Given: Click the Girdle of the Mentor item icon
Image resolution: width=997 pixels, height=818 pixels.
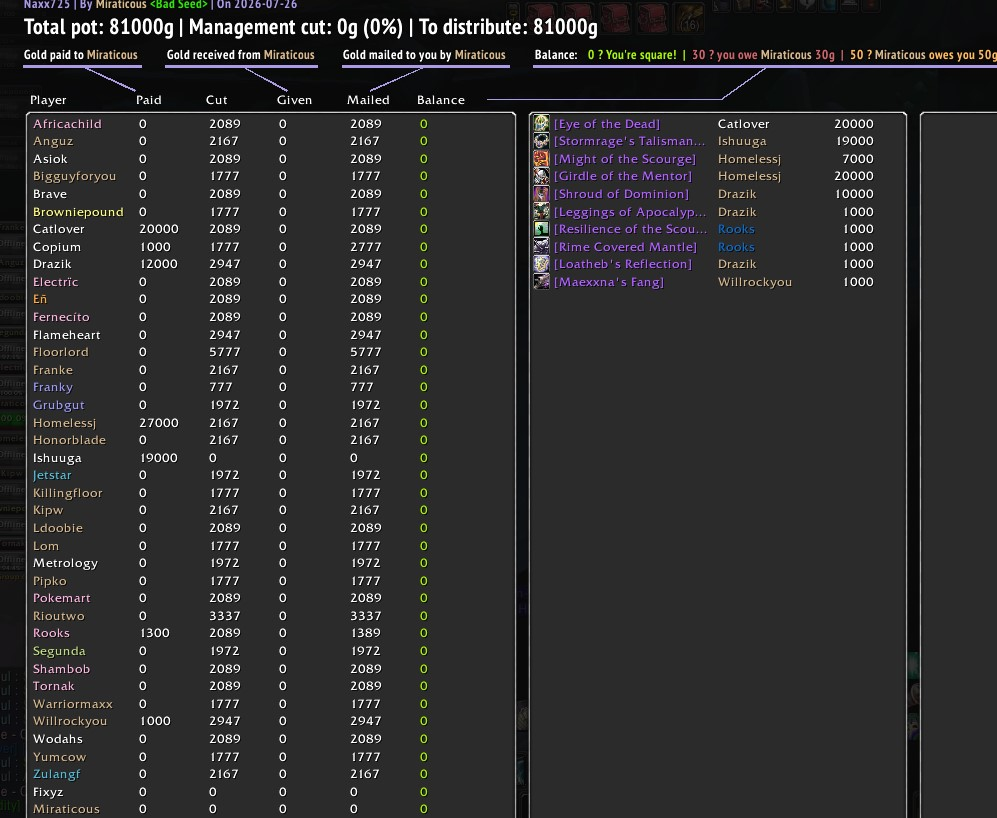Looking at the screenshot, I should [x=541, y=176].
